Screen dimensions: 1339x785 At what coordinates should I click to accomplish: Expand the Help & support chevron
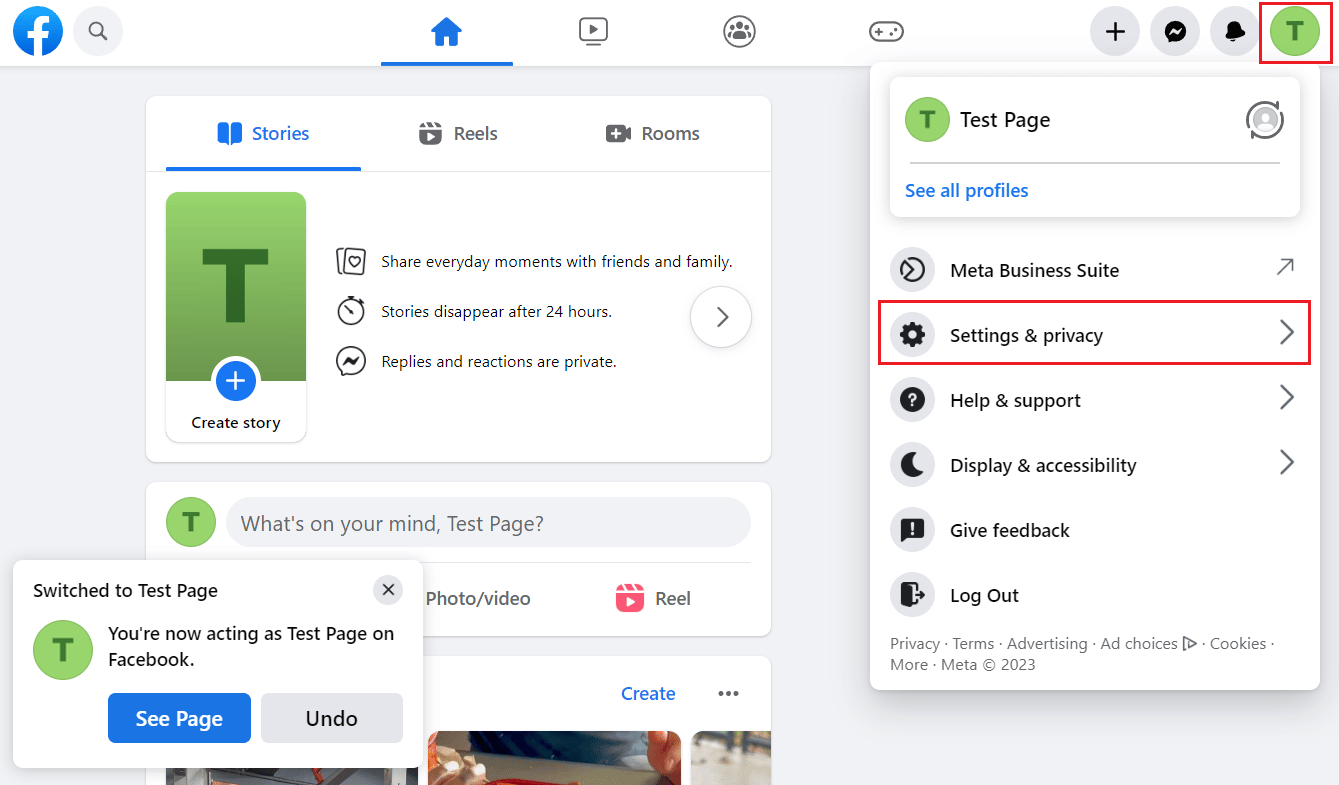(1287, 398)
